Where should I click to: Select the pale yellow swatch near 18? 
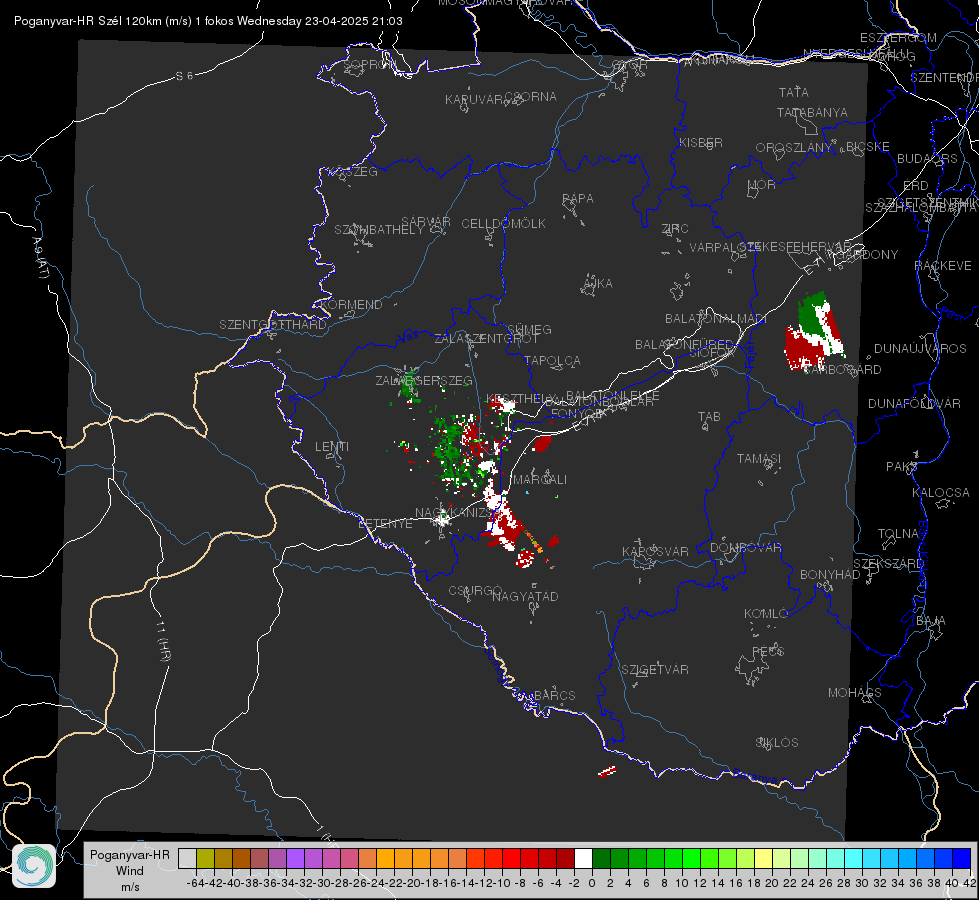763,858
